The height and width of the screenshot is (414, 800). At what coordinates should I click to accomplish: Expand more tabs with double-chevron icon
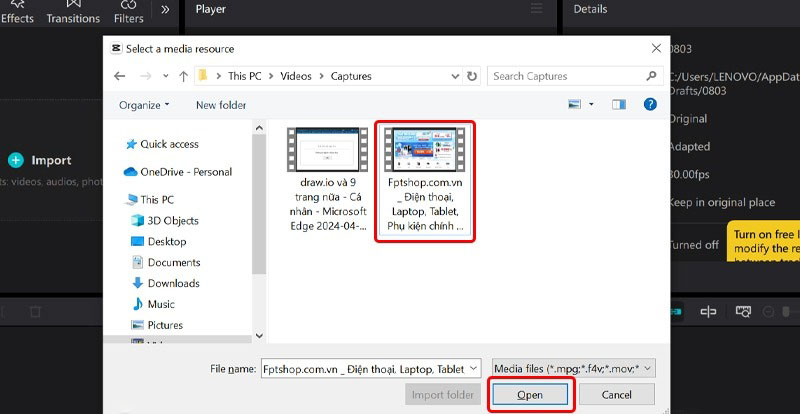click(x=165, y=9)
